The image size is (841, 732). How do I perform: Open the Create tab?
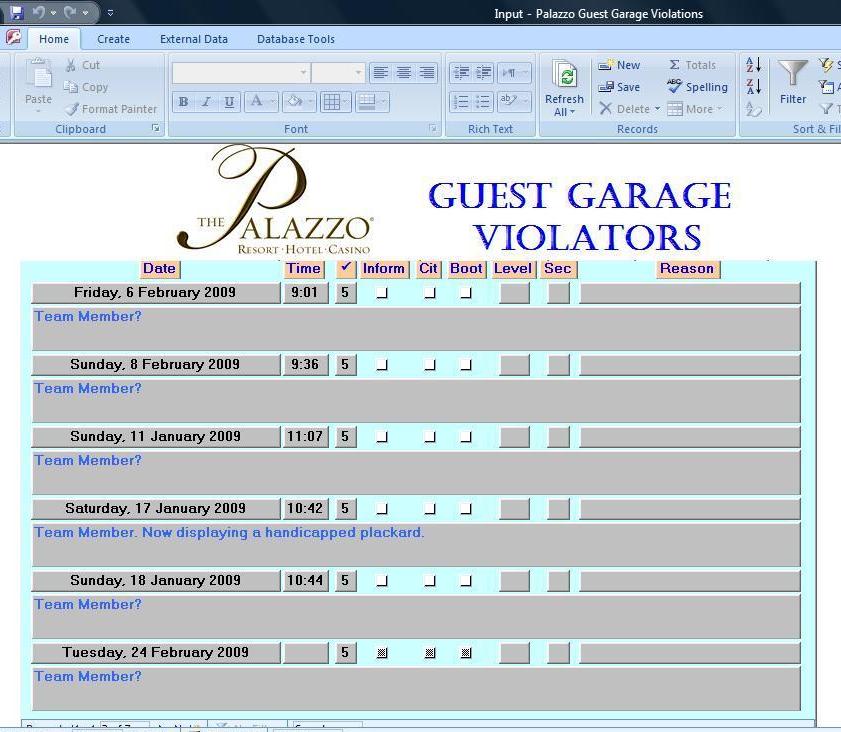coord(113,39)
